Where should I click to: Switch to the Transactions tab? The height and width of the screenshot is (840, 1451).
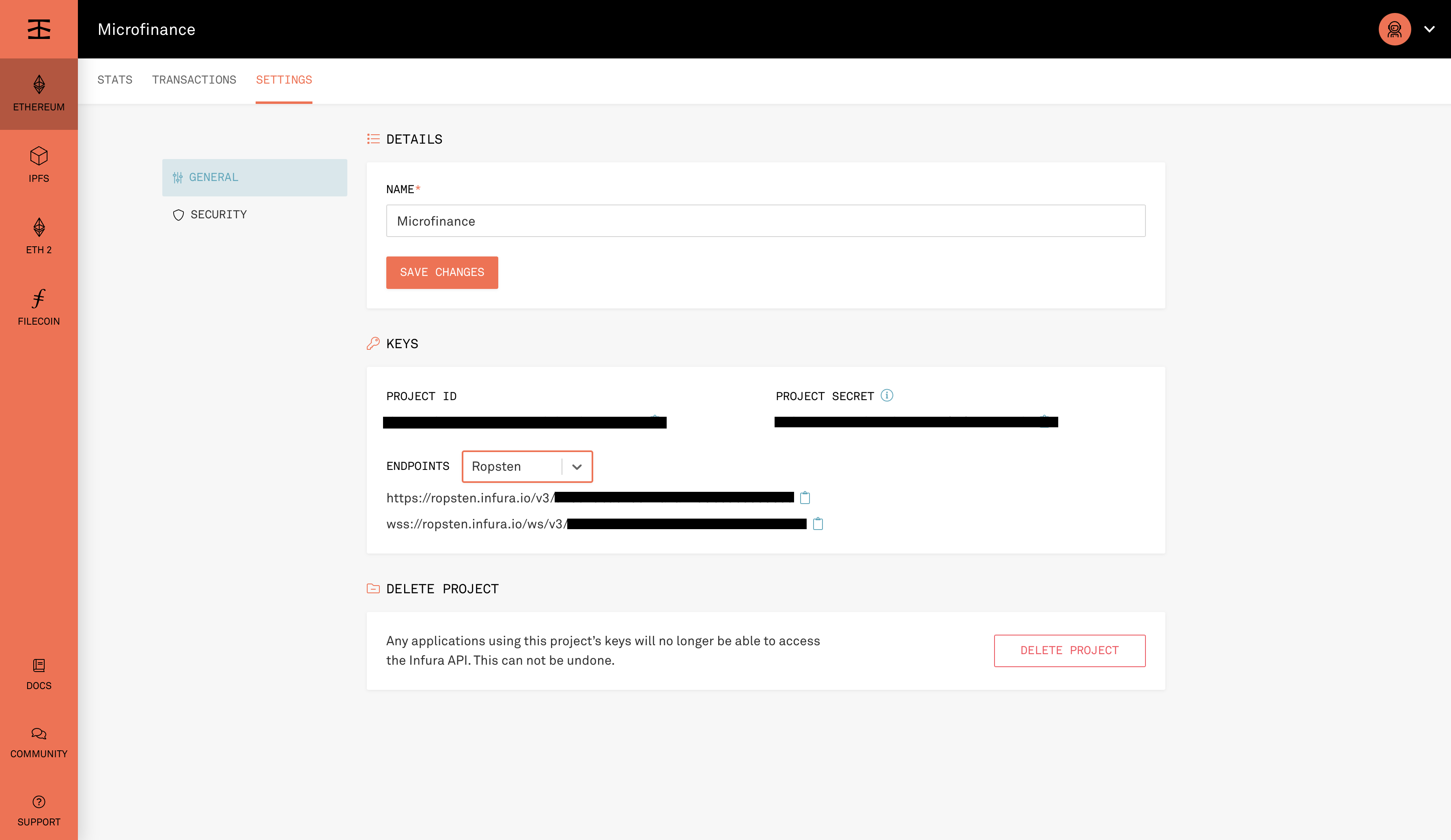point(194,80)
